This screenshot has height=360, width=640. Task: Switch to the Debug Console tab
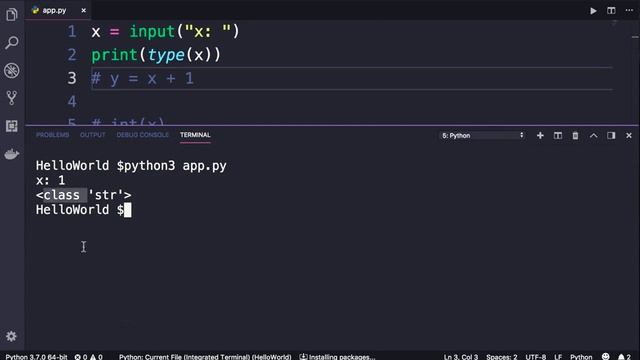coord(142,135)
